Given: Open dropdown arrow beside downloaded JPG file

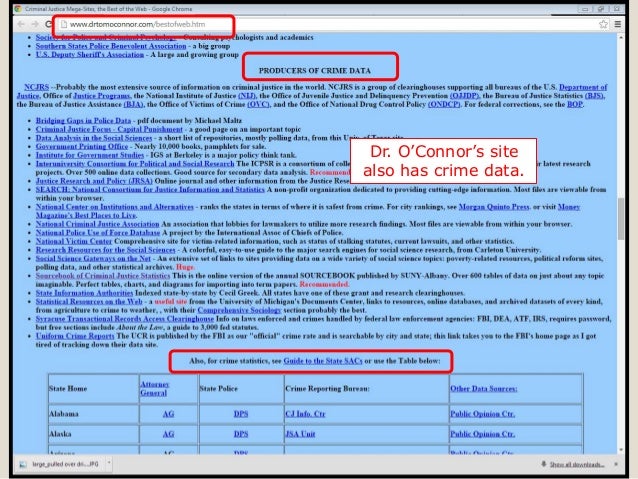Looking at the screenshot, I should pos(109,463).
